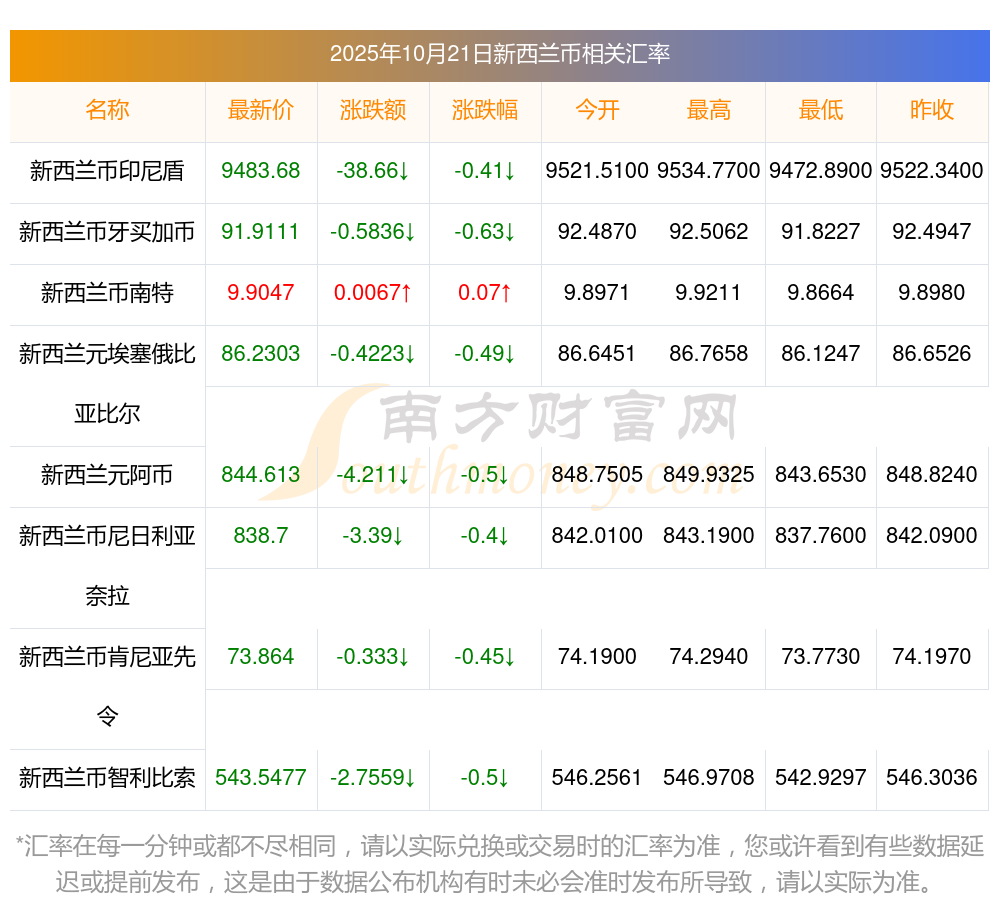
Task: Click the low value 86.1247
Action: pyautogui.click(x=821, y=353)
